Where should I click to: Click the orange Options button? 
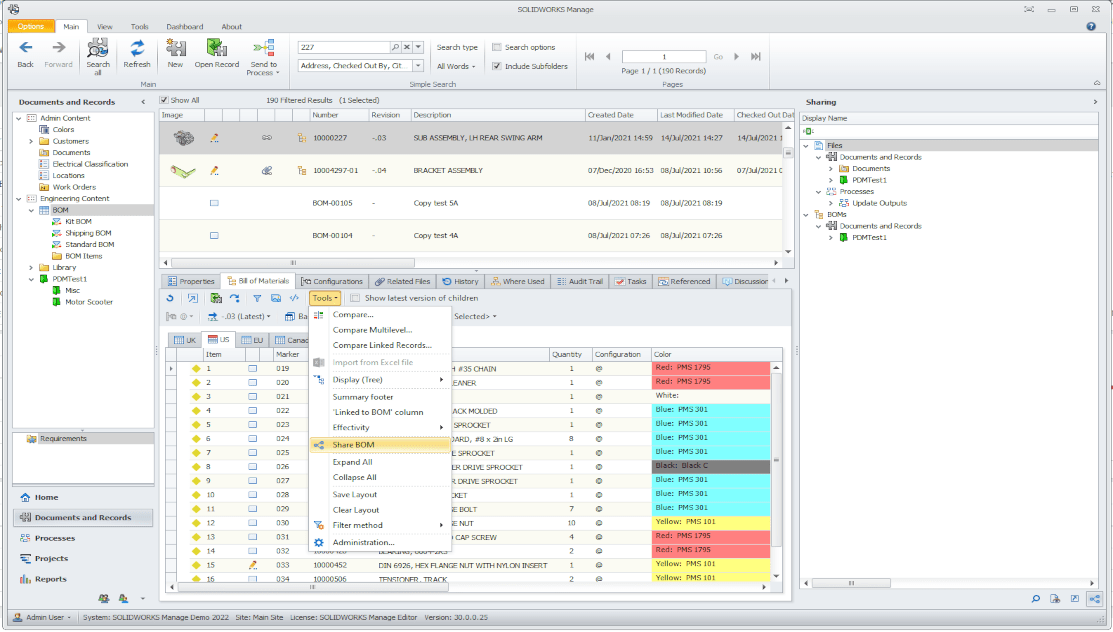[31, 26]
